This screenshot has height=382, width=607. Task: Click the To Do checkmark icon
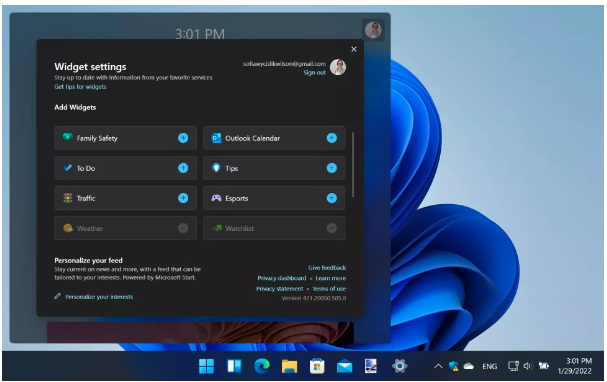point(68,168)
